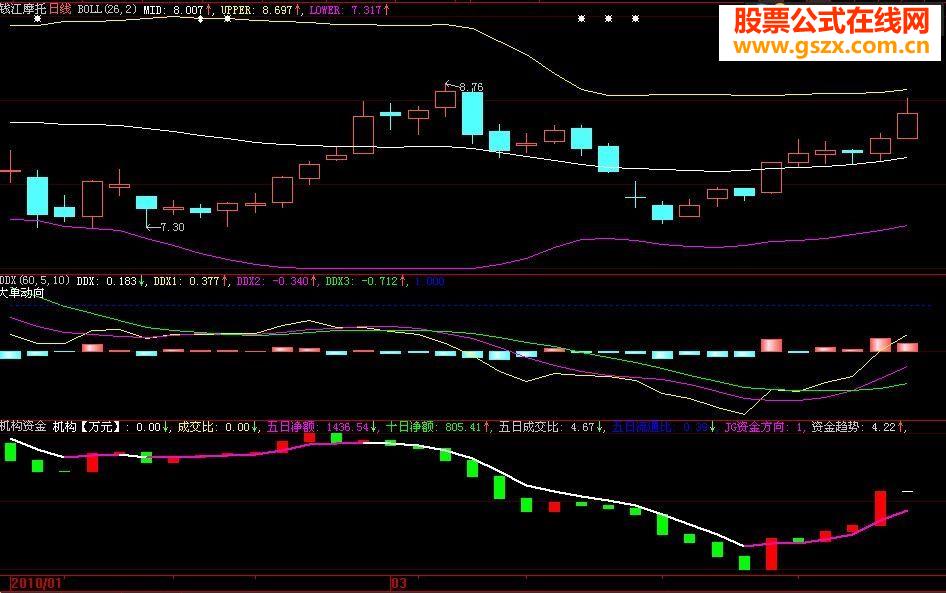
Task: Click the DDX1: 0.377 value
Action: 191,281
